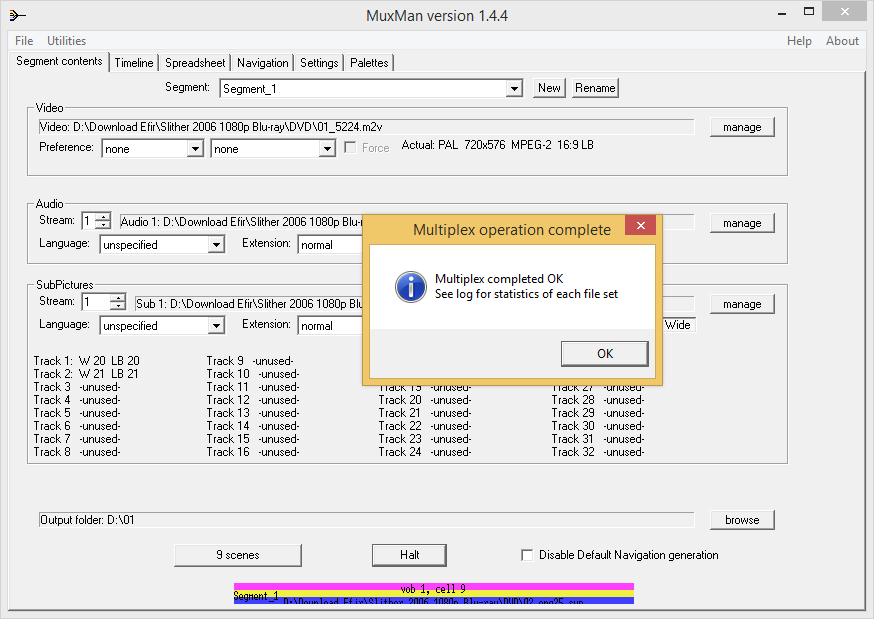Click the SubPictures Stream number stepper
Image resolution: width=874 pixels, height=619 pixels.
(x=118, y=302)
